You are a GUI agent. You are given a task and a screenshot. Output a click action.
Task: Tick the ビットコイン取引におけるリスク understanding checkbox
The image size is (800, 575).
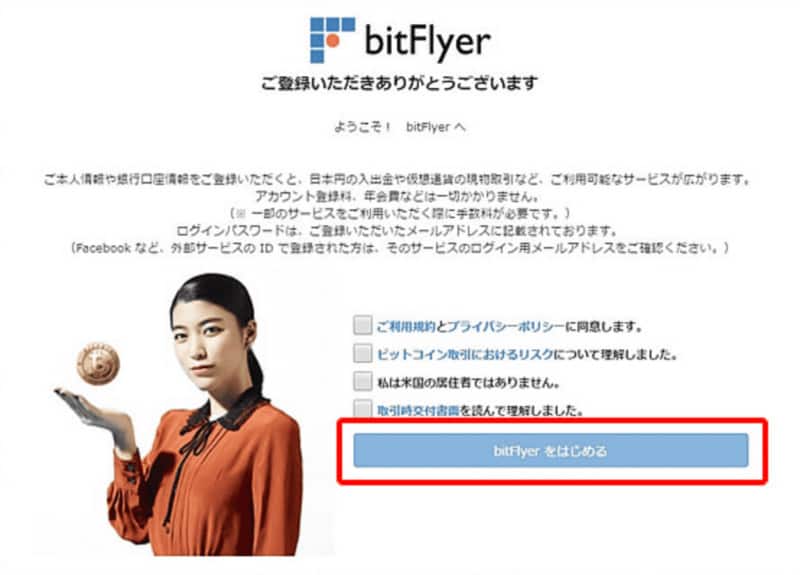362,353
